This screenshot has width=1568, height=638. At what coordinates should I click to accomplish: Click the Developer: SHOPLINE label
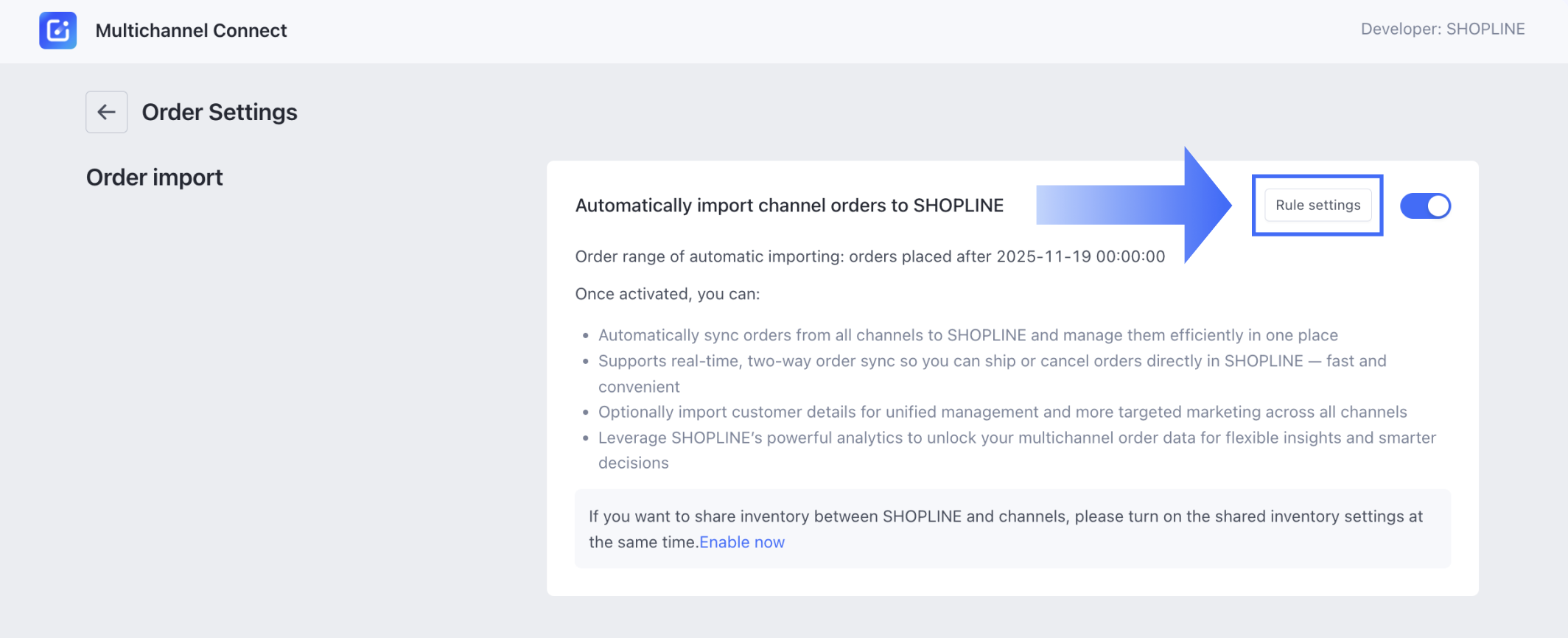click(x=1442, y=29)
